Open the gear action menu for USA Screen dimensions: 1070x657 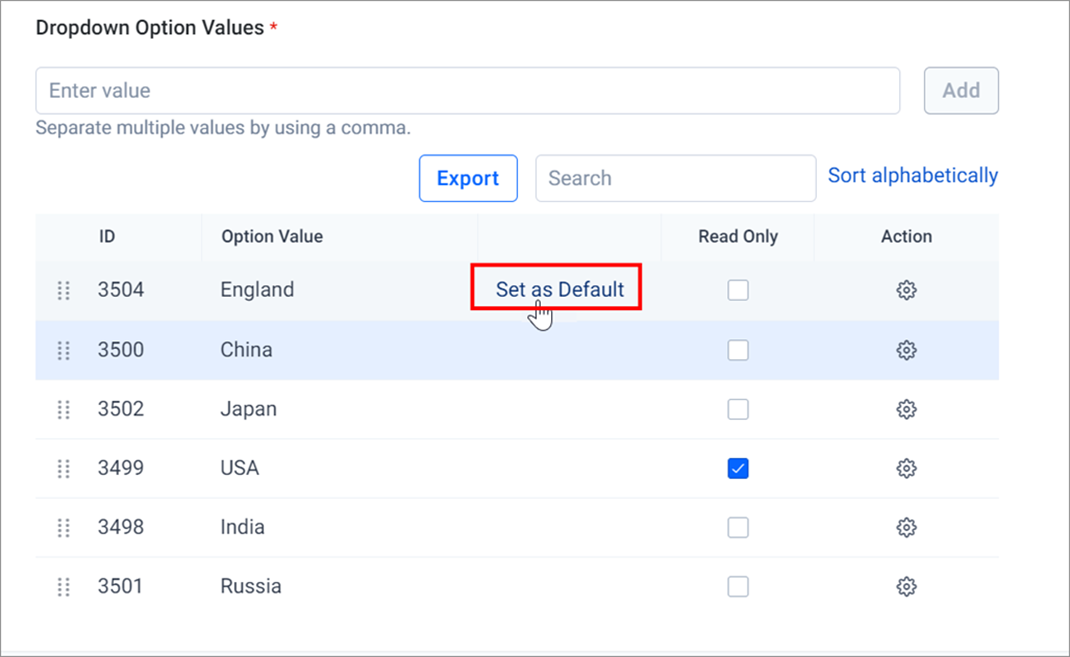tap(906, 468)
